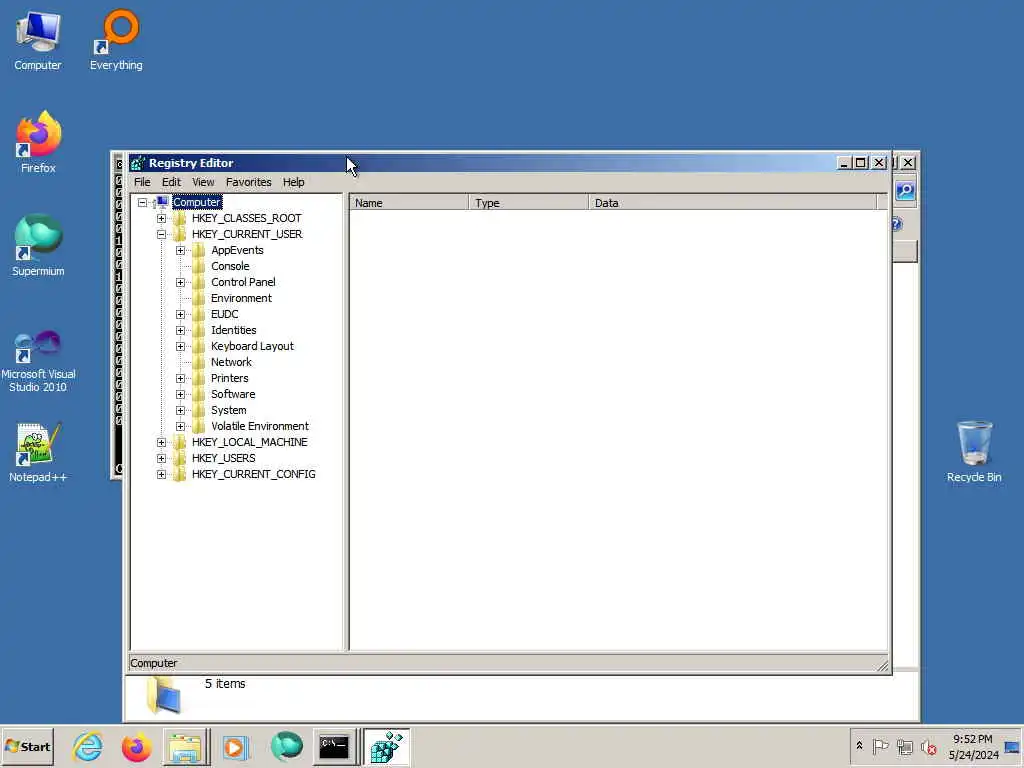Click the Registry Editor title bar icon
The width and height of the screenshot is (1024, 768).
138,163
